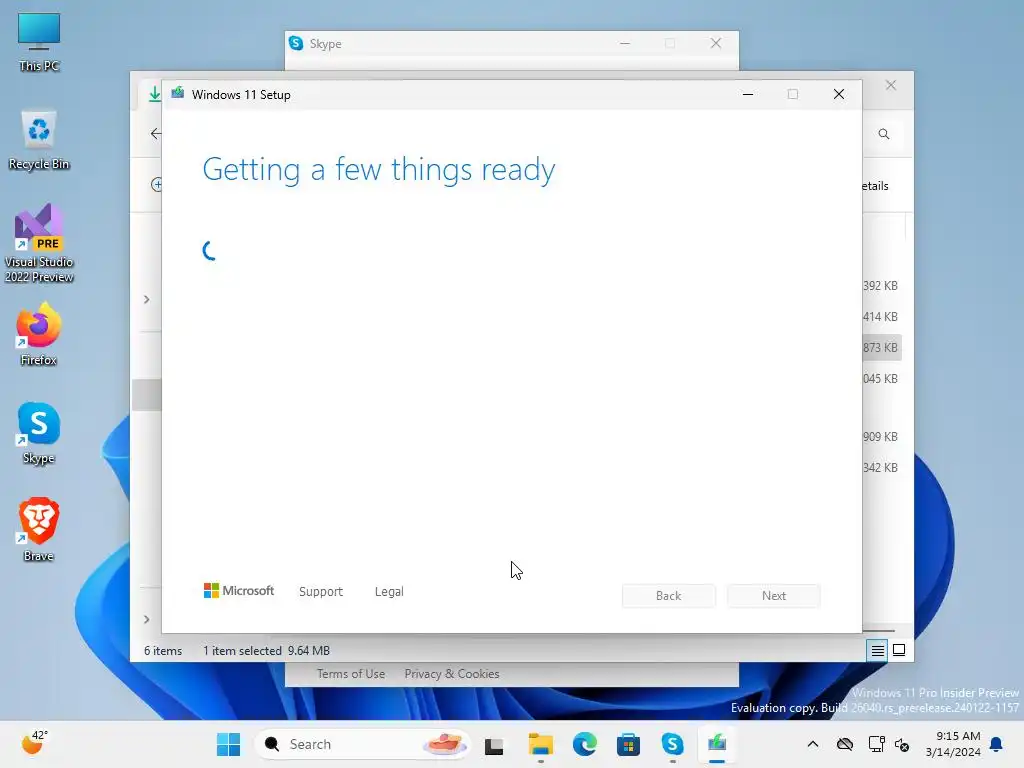Open the network status tray icon
Screen dimensions: 1024x768
(876, 744)
